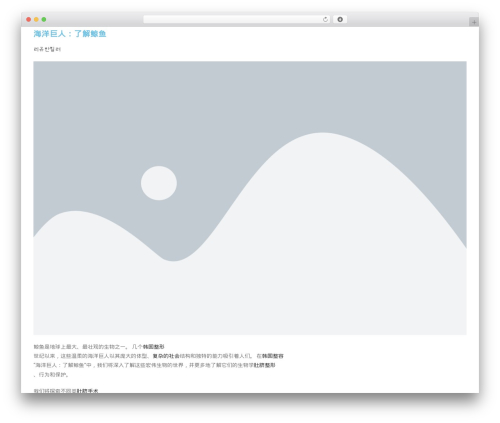This screenshot has height=423, width=500.
Task: Maximize the browser window with the green button
Action: pos(44,19)
